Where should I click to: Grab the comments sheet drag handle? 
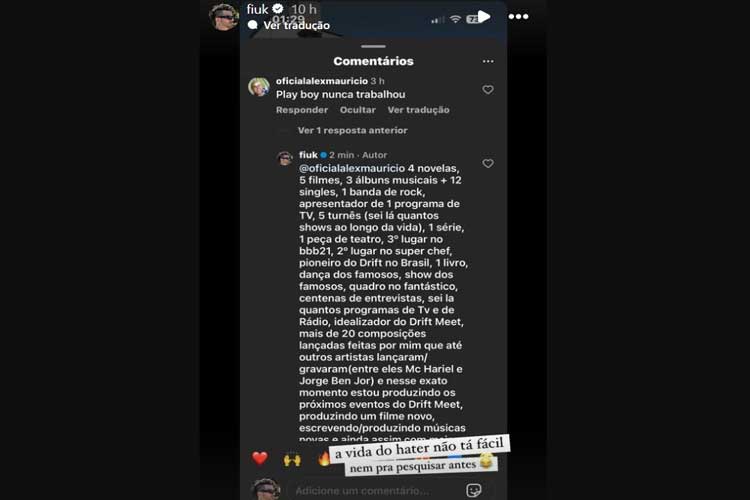(374, 46)
